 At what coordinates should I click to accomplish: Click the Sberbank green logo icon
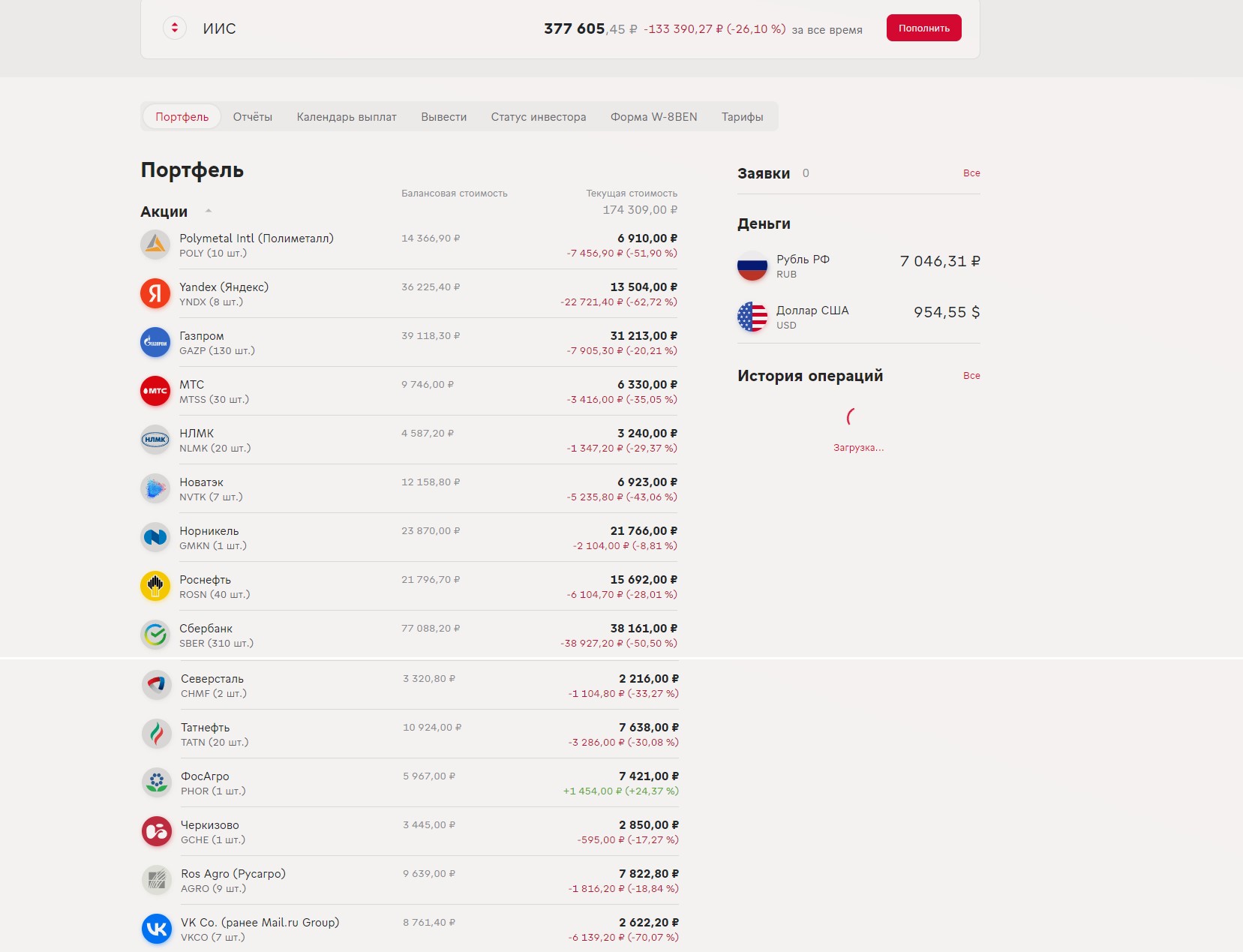pos(155,635)
